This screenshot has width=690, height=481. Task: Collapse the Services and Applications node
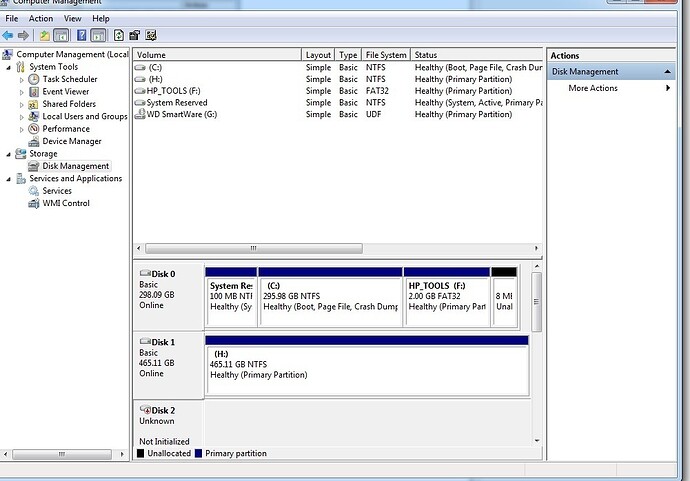[8, 179]
